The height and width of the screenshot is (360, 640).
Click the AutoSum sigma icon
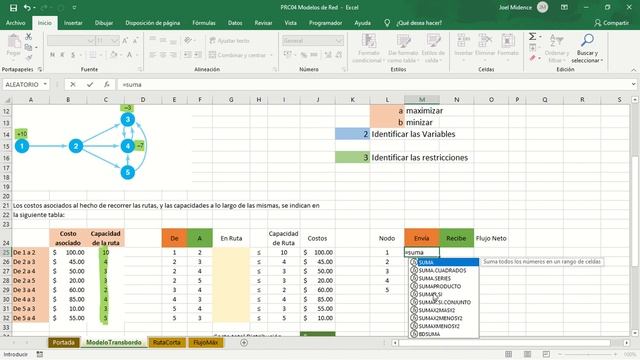point(532,37)
